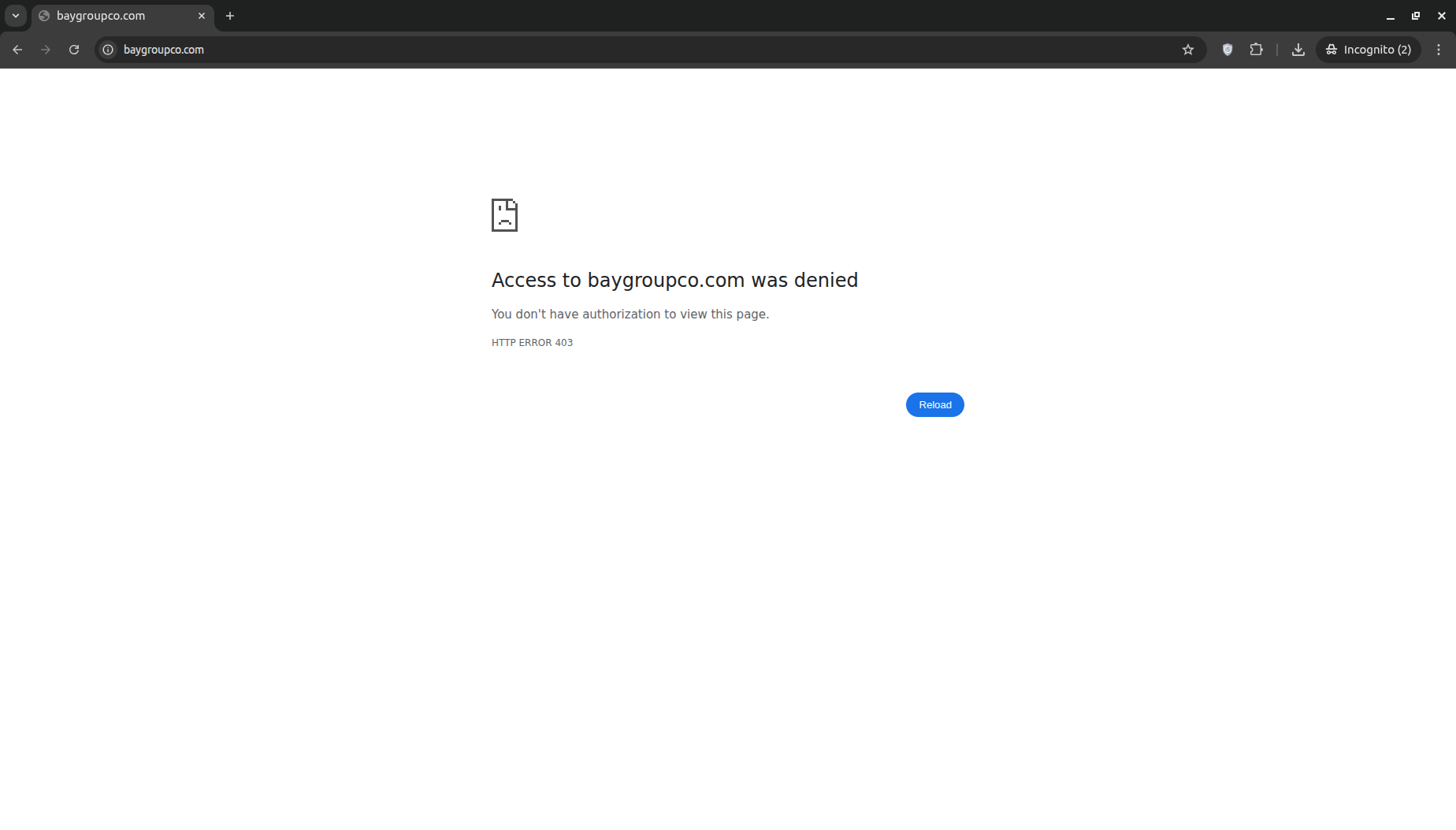1456x830 pixels.
Task: Open a new tab with plus icon
Action: click(x=230, y=16)
